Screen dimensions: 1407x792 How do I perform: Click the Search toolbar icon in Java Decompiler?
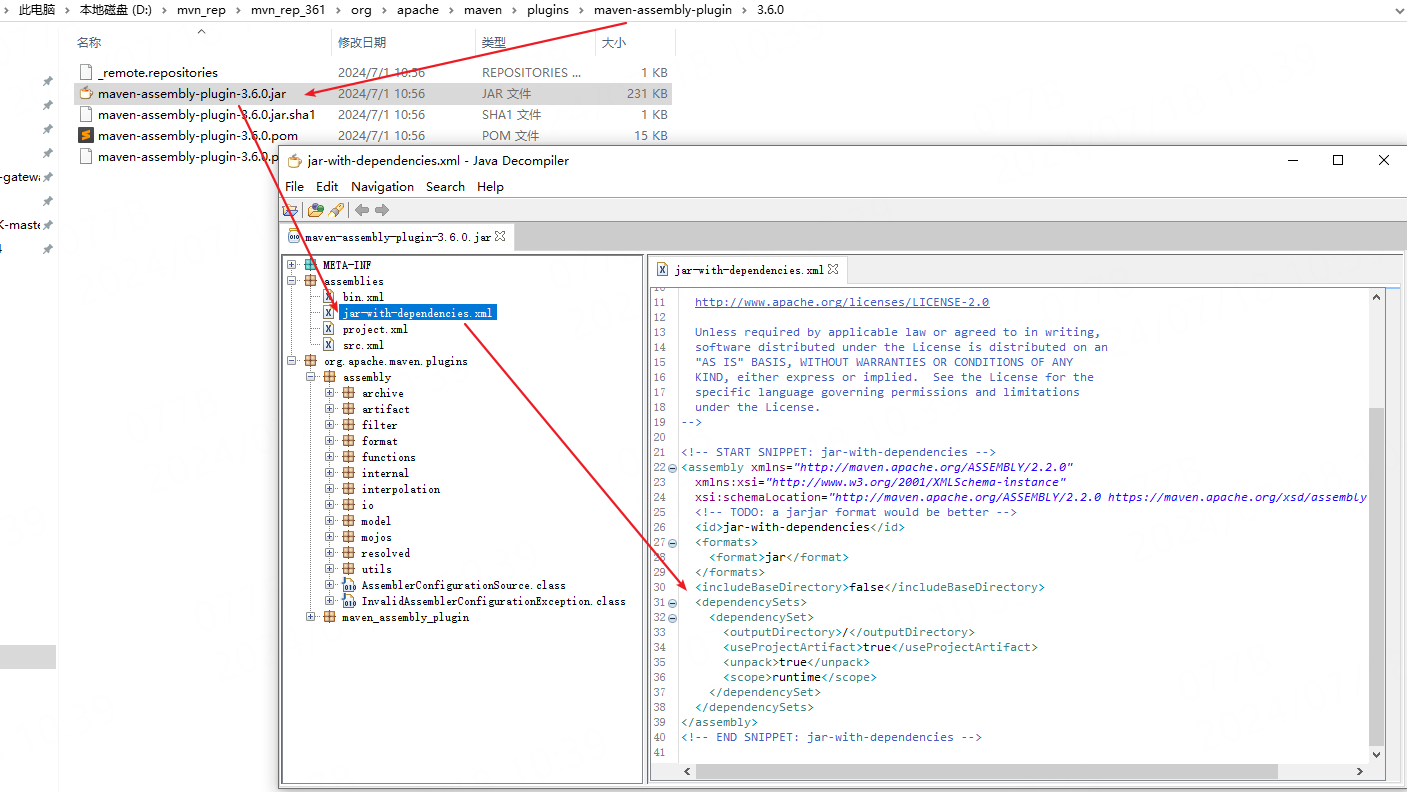[336, 210]
